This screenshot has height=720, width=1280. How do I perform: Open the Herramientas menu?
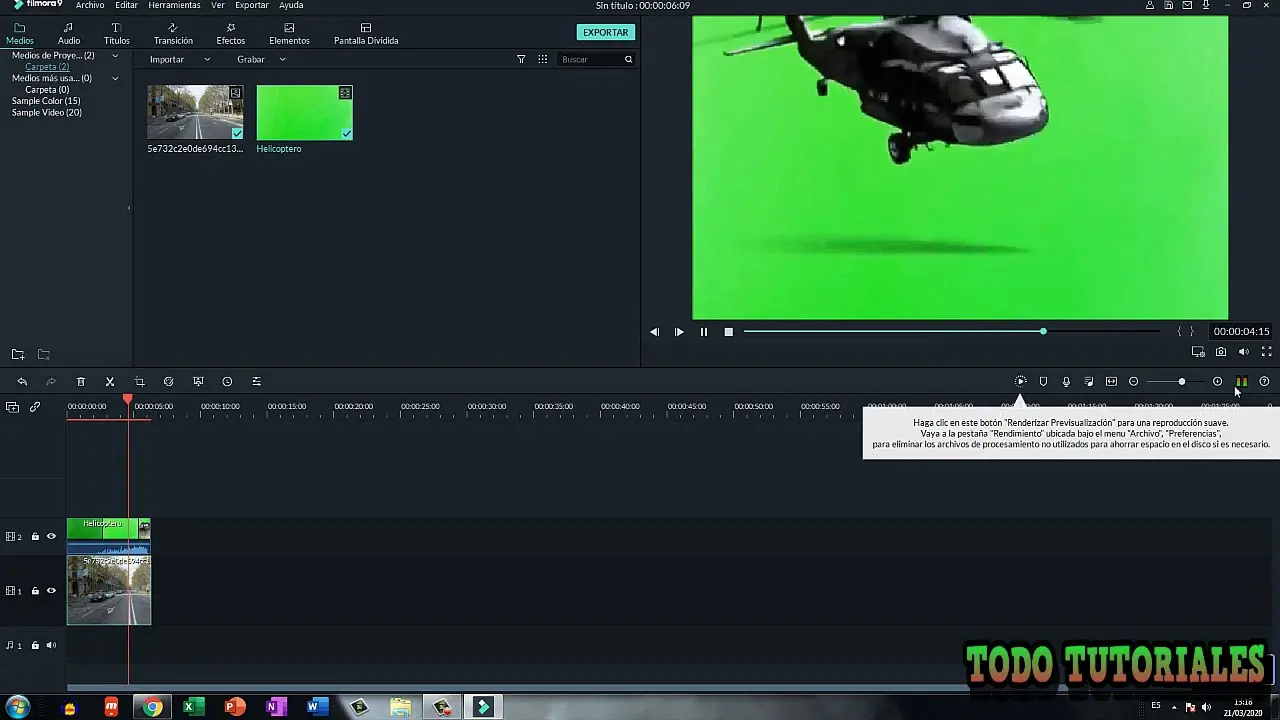point(174,5)
